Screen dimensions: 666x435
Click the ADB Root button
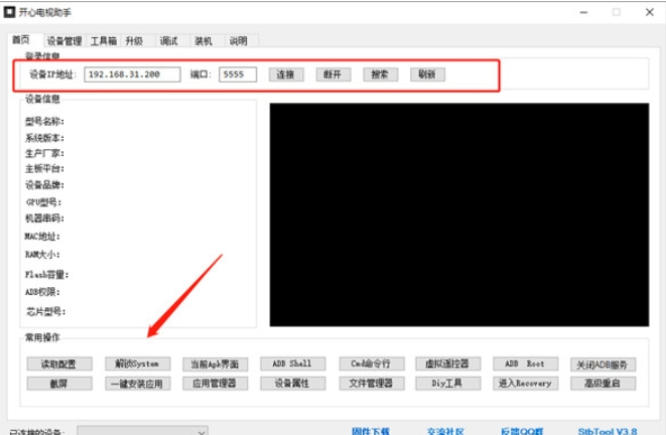[525, 364]
